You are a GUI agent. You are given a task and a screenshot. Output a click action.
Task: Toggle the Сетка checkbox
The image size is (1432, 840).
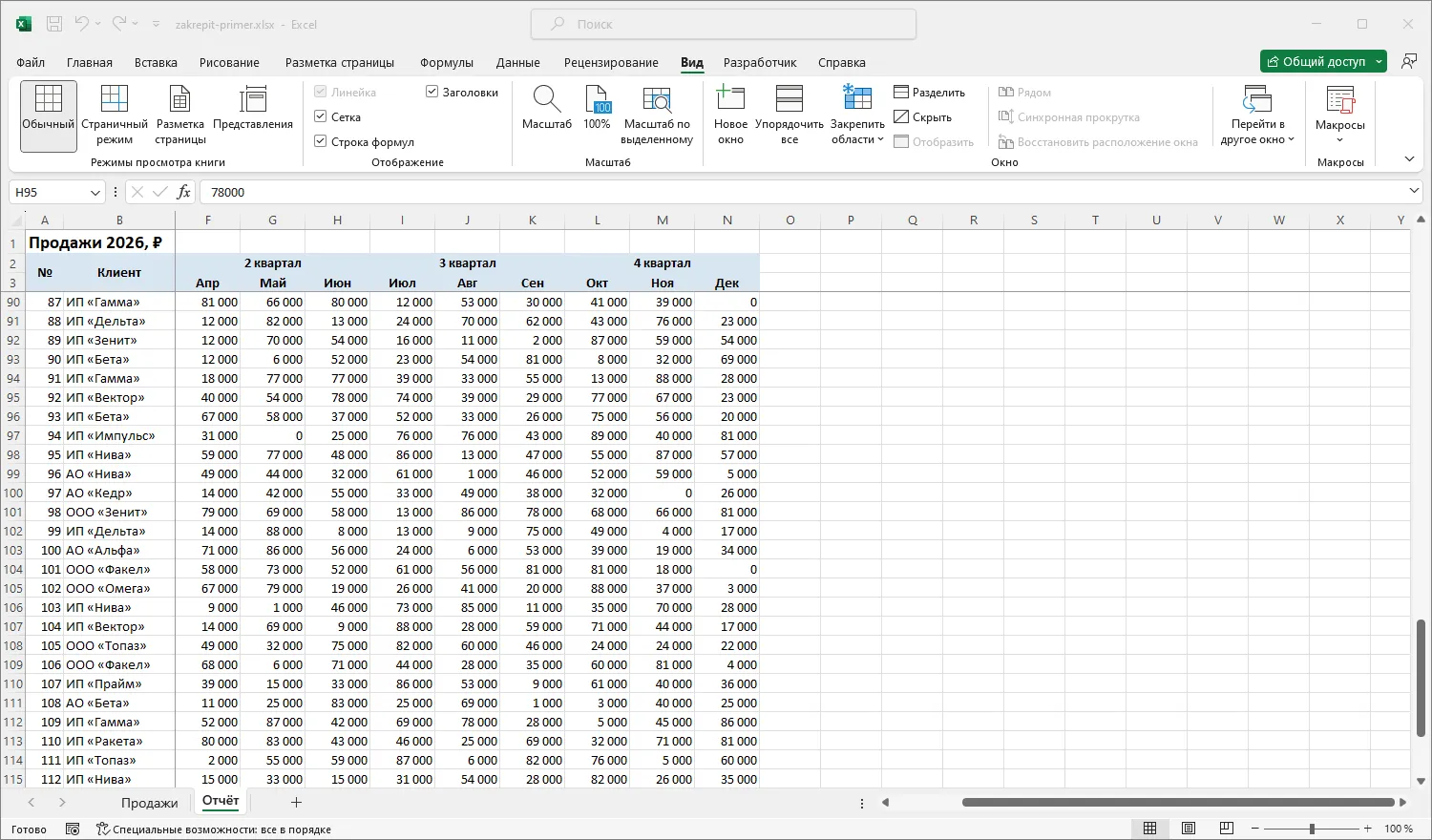pyautogui.click(x=321, y=116)
